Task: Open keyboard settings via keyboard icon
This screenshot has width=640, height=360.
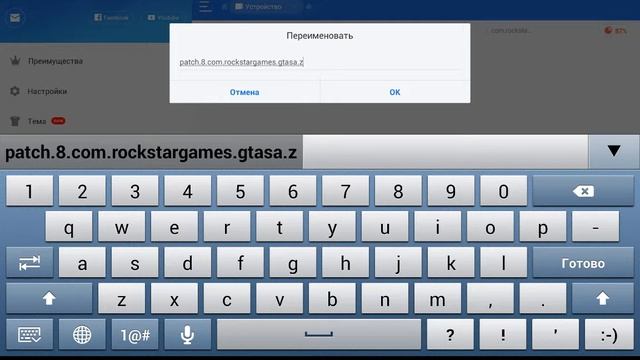Action: (x=29, y=335)
